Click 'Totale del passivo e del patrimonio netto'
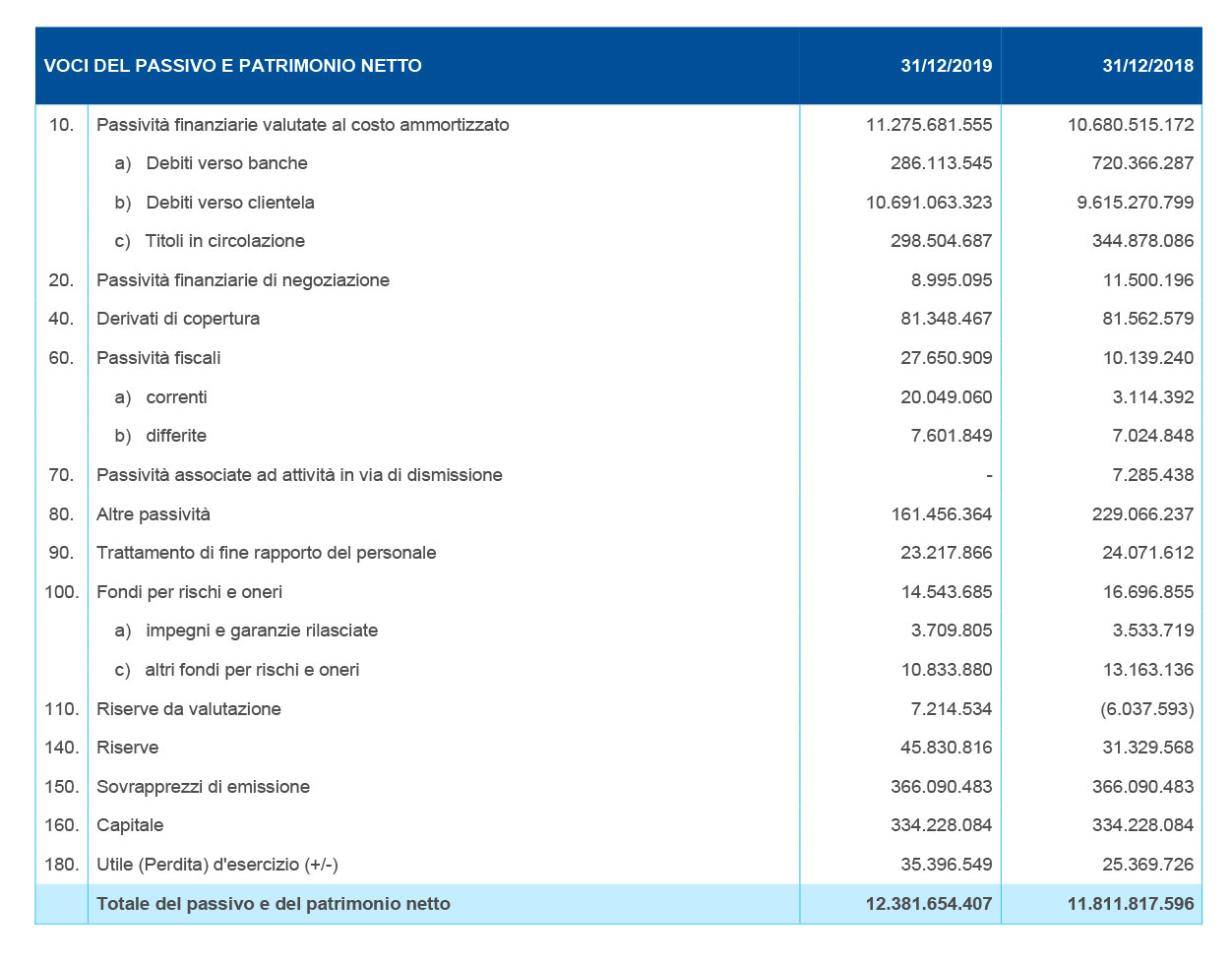 [274, 904]
